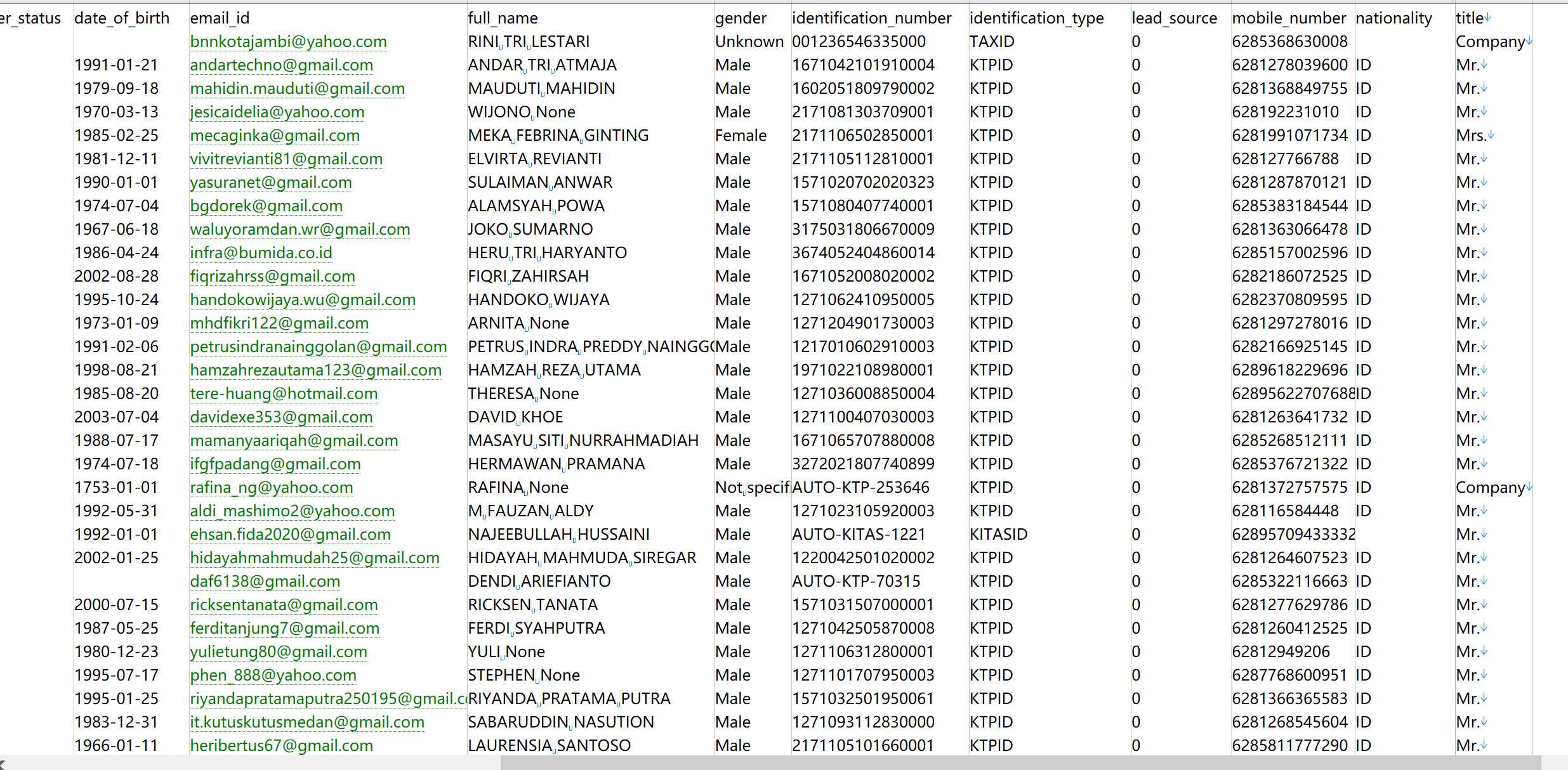1568x770 pixels.
Task: Click the Female gender cell
Action: pos(741,136)
